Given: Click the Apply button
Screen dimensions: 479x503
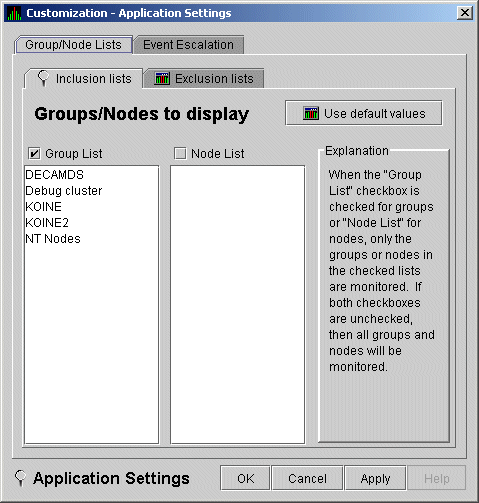Looking at the screenshot, I should click(375, 478).
